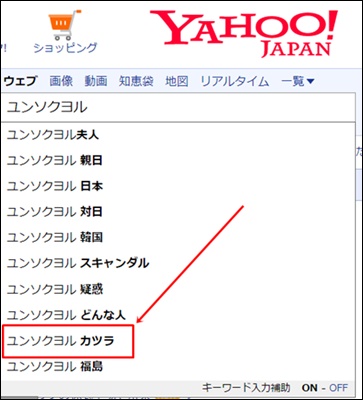Choose suggestion ユンソクヨル 対日
Screen dimensions: 363x400
[x=178, y=212]
